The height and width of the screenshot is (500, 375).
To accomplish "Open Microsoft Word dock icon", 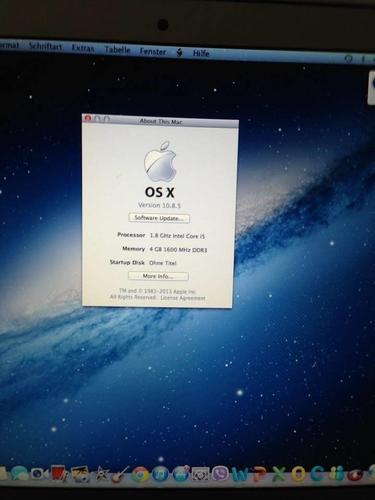I will (240, 474).
